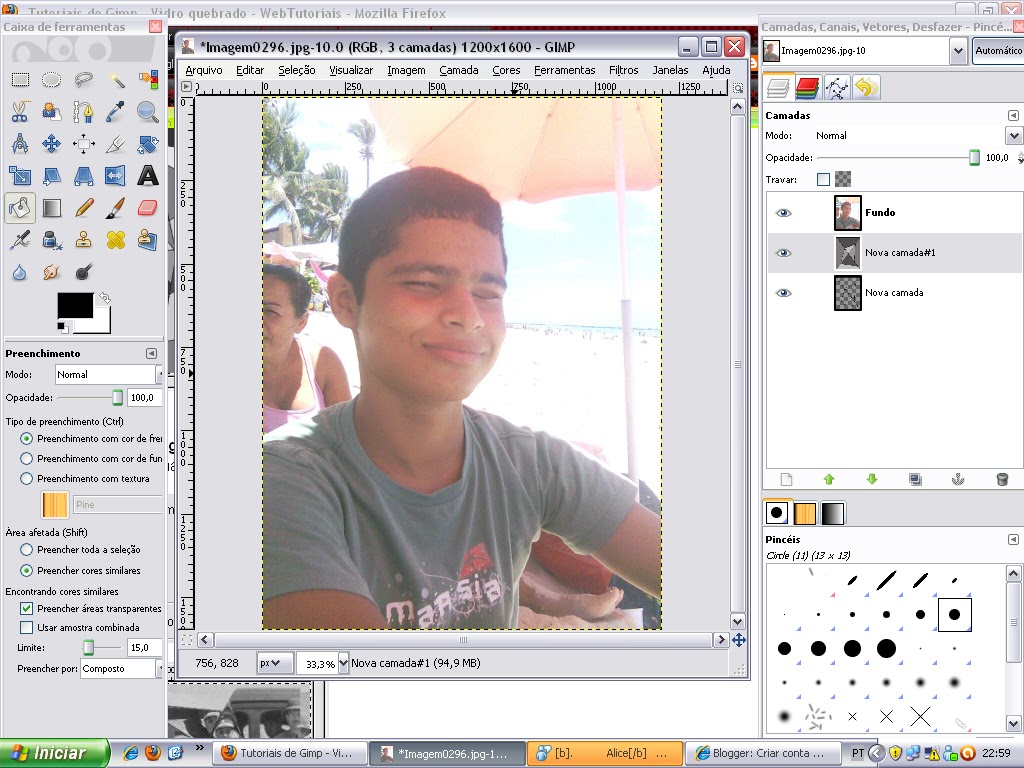Open the image selector dropdown Imagem0296.jpg-10
This screenshot has height=768, width=1024.
[957, 51]
